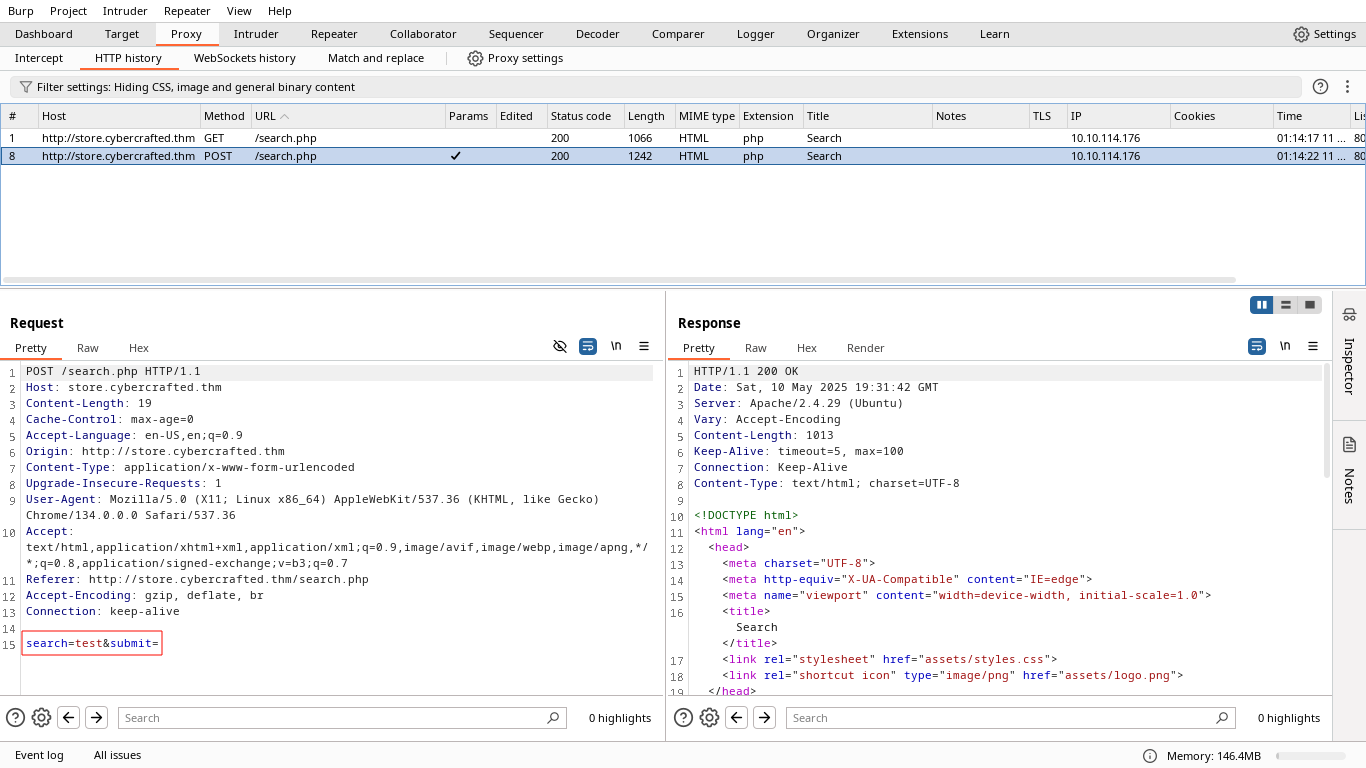1366x768 pixels.
Task: Go to previous match in Response search
Action: point(736,717)
